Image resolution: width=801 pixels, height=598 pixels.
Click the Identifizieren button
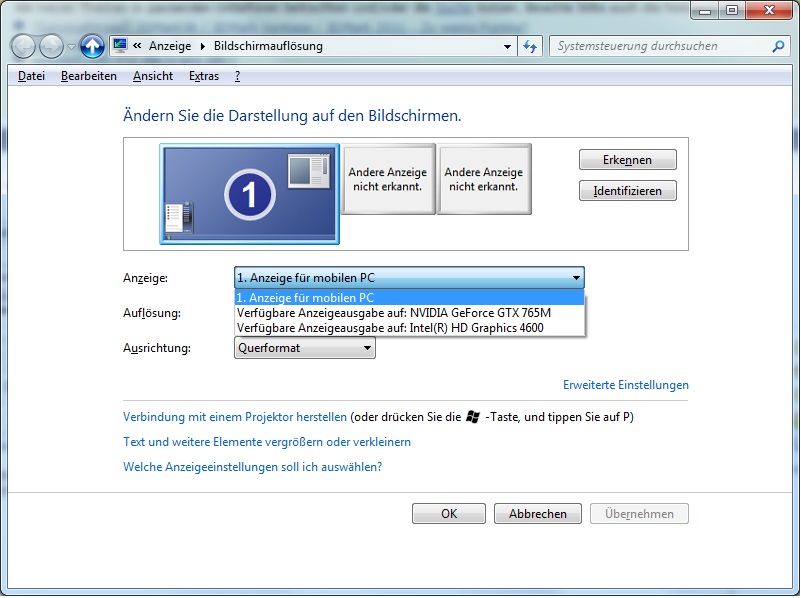[627, 191]
